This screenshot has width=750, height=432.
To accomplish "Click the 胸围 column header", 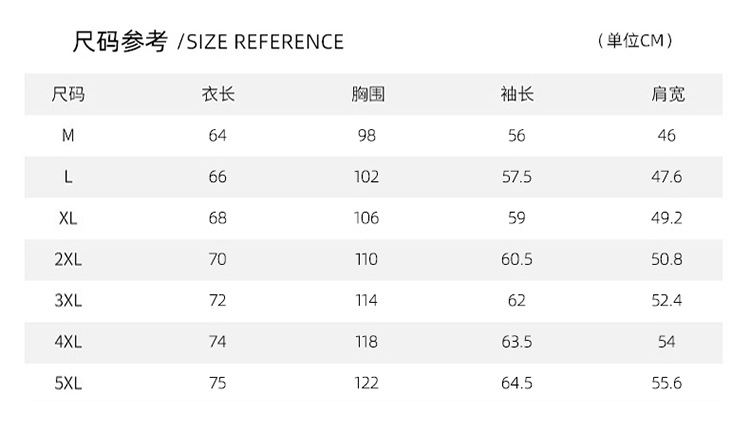I will (367, 95).
